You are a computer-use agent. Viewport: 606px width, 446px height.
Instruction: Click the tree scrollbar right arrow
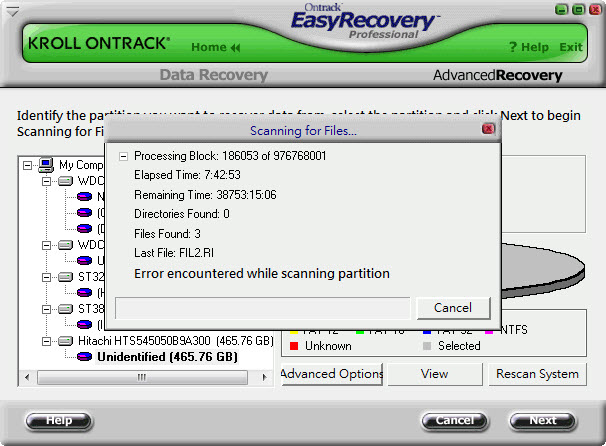click(264, 377)
